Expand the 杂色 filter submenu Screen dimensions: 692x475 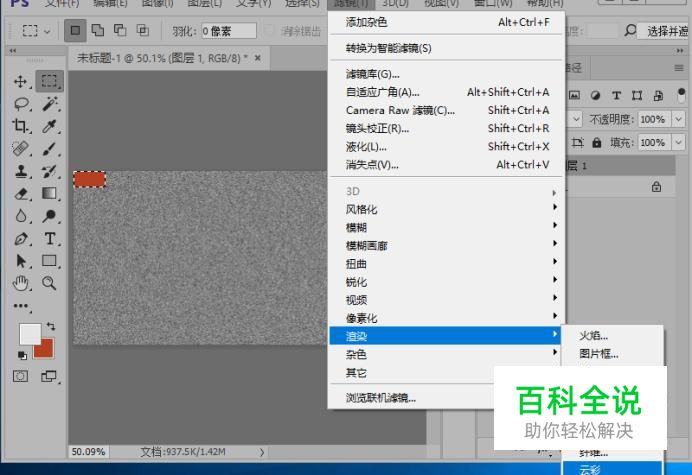(445, 354)
